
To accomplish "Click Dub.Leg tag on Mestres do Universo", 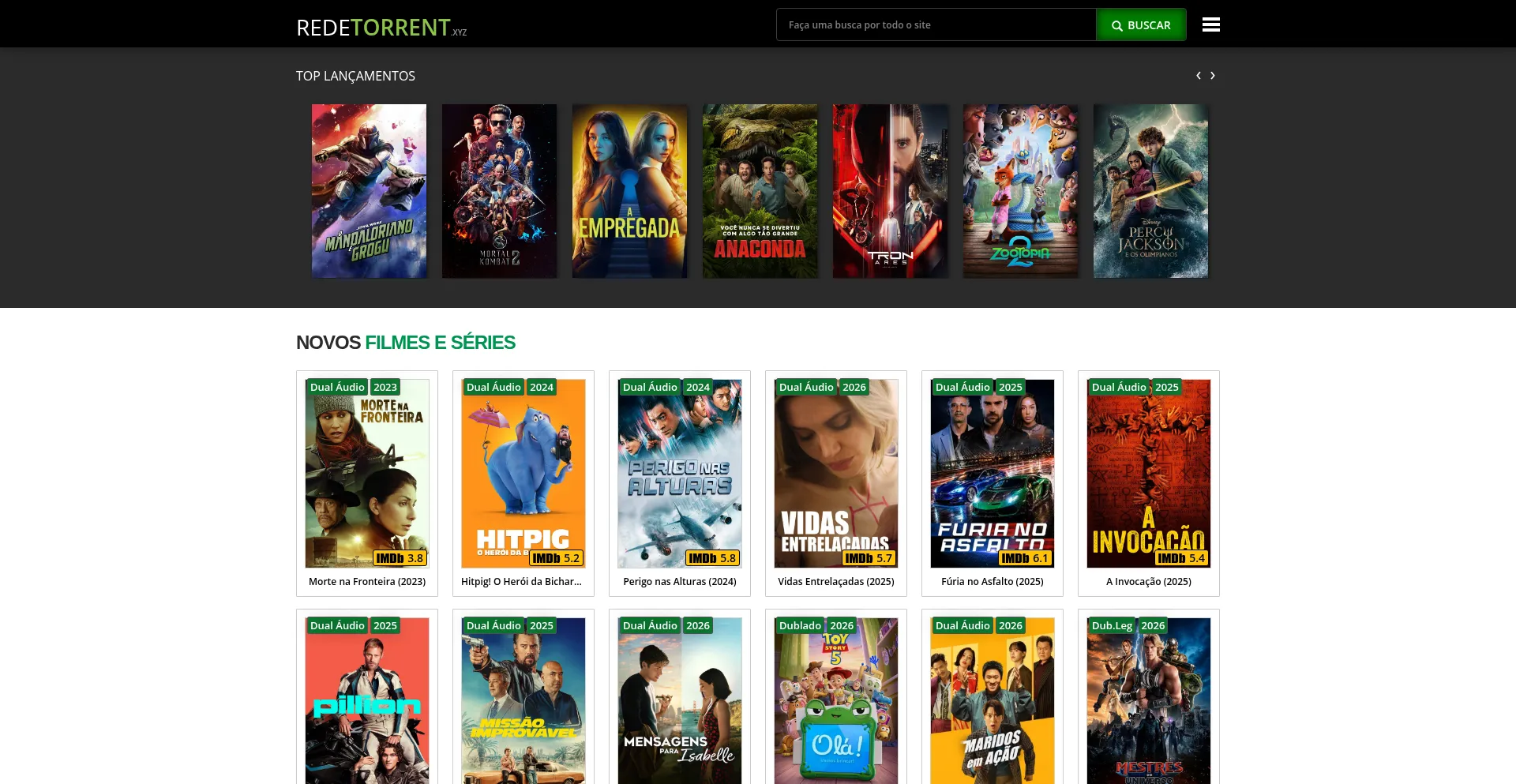I will (1112, 626).
